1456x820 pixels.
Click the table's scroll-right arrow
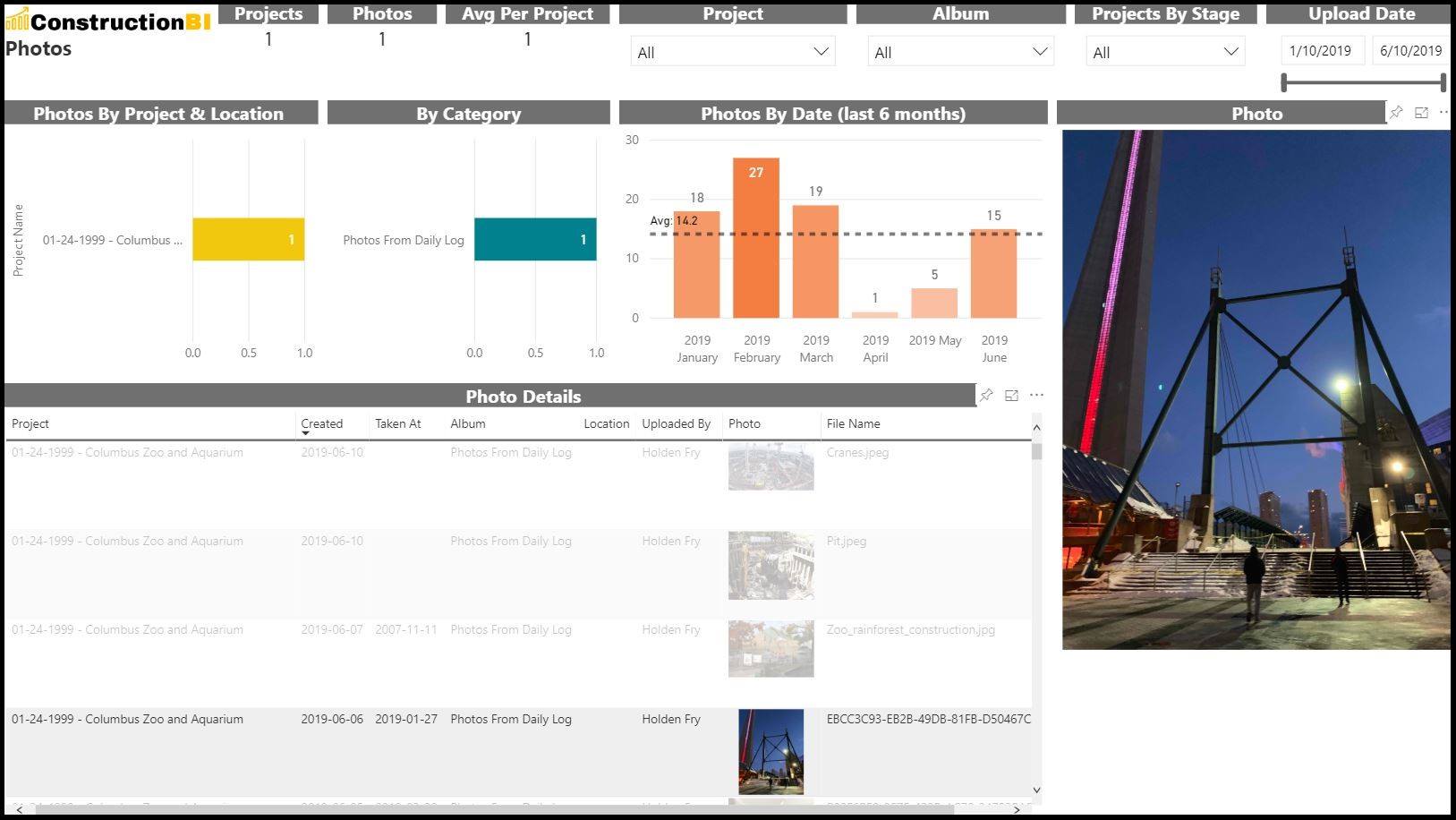coord(1016,809)
